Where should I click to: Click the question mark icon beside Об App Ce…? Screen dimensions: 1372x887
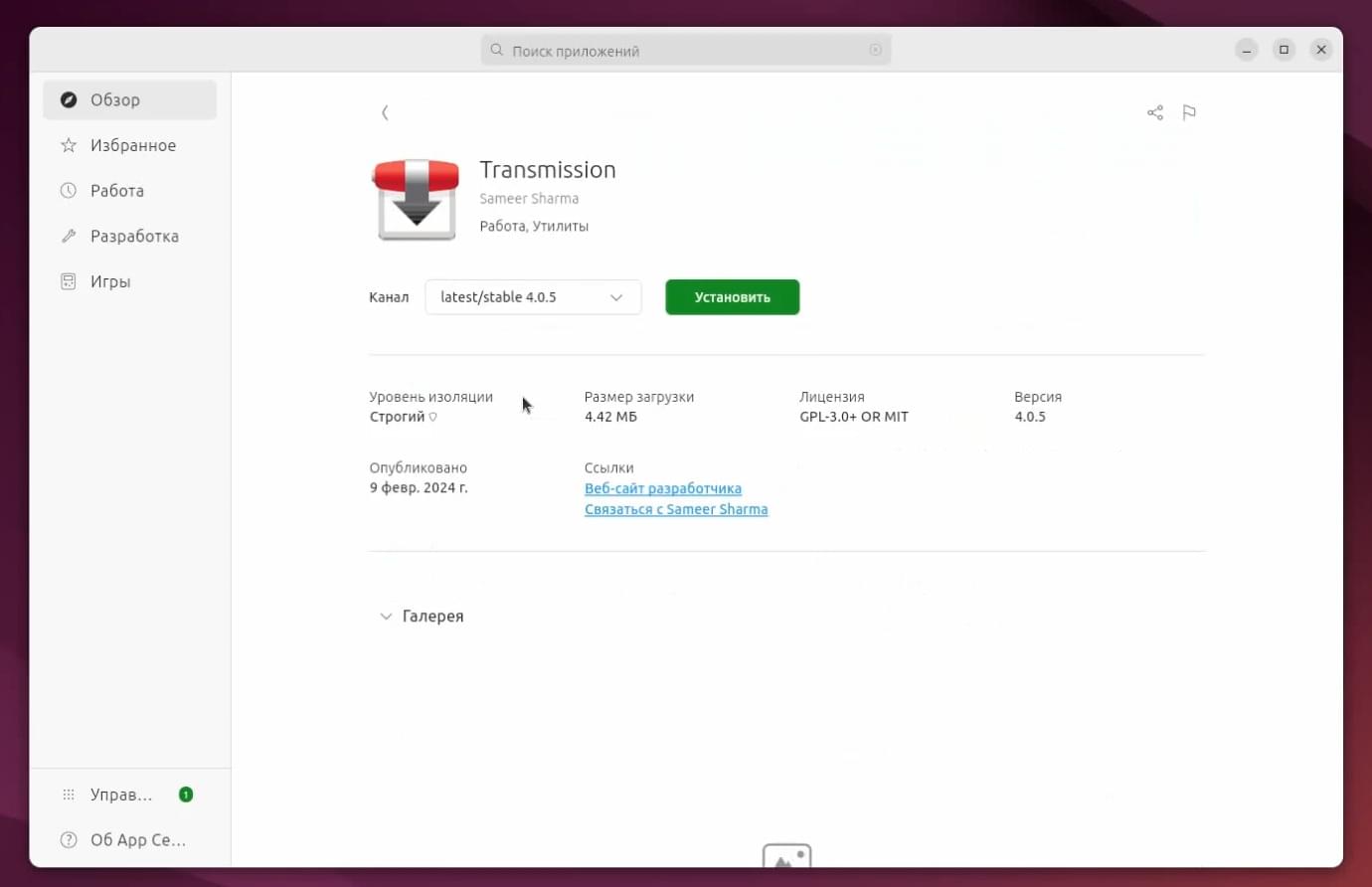coord(69,840)
